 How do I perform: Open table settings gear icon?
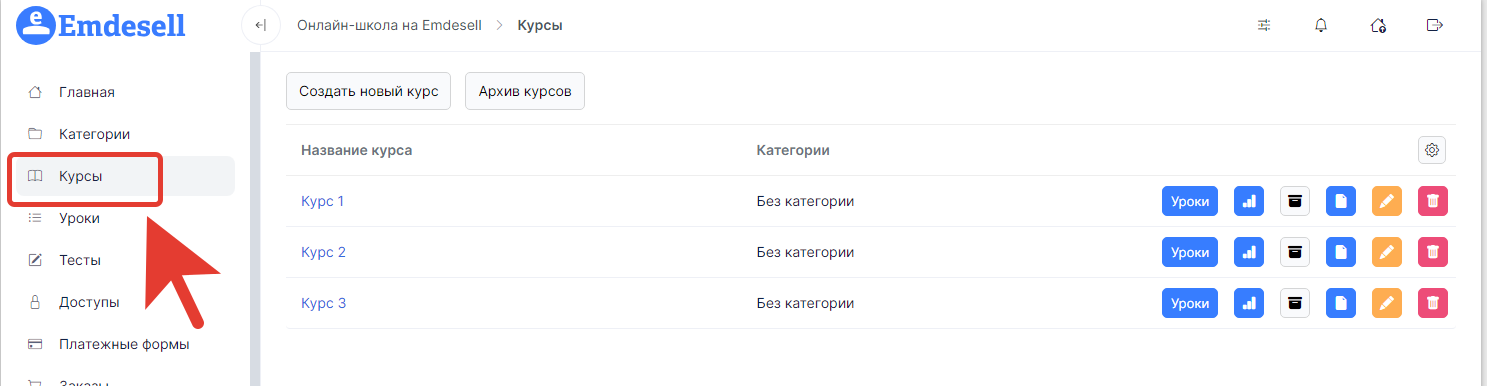click(x=1432, y=150)
